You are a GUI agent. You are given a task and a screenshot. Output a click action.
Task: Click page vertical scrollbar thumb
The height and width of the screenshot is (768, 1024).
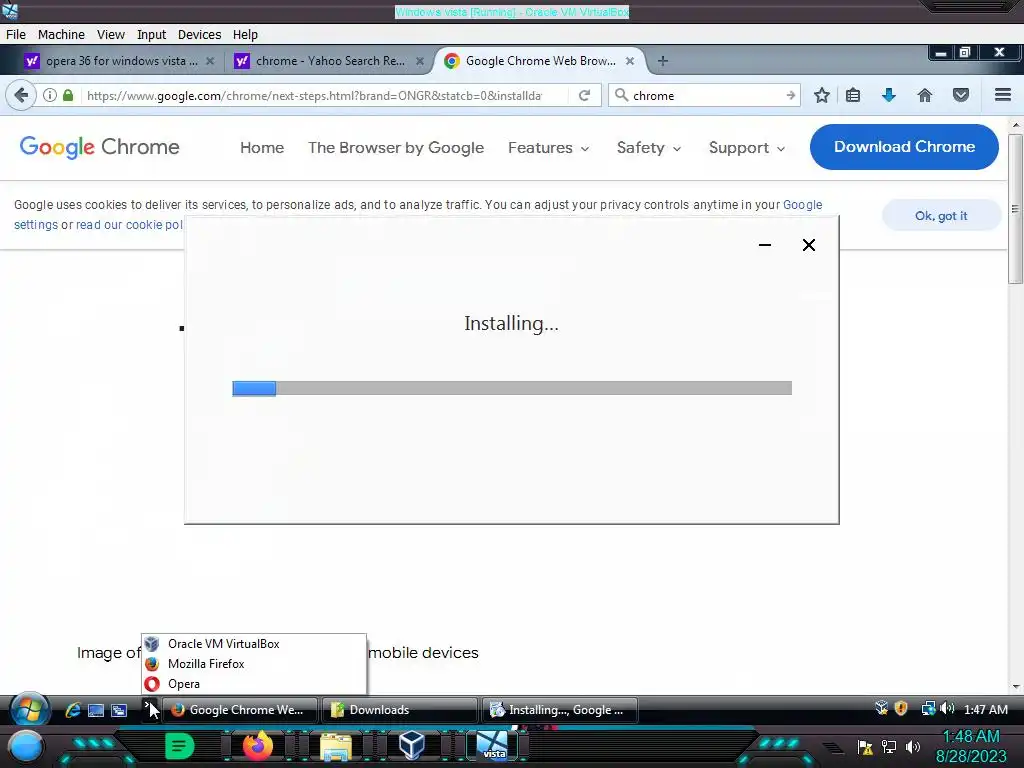(1015, 209)
